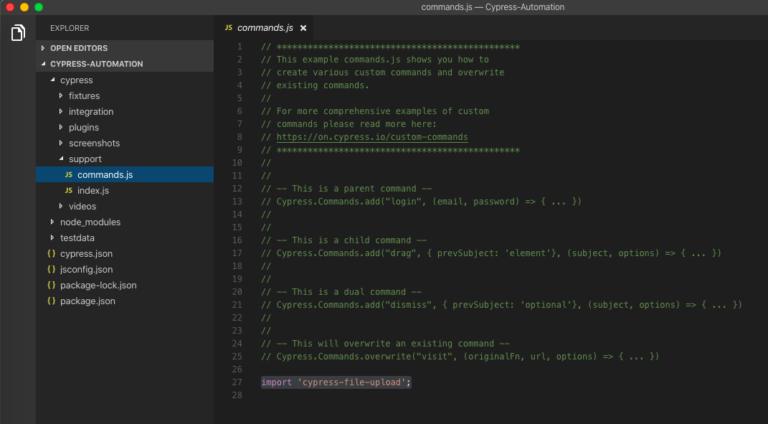768x424 pixels.
Task: Open the on.cypress.io custom-commands link
Action: click(372, 137)
